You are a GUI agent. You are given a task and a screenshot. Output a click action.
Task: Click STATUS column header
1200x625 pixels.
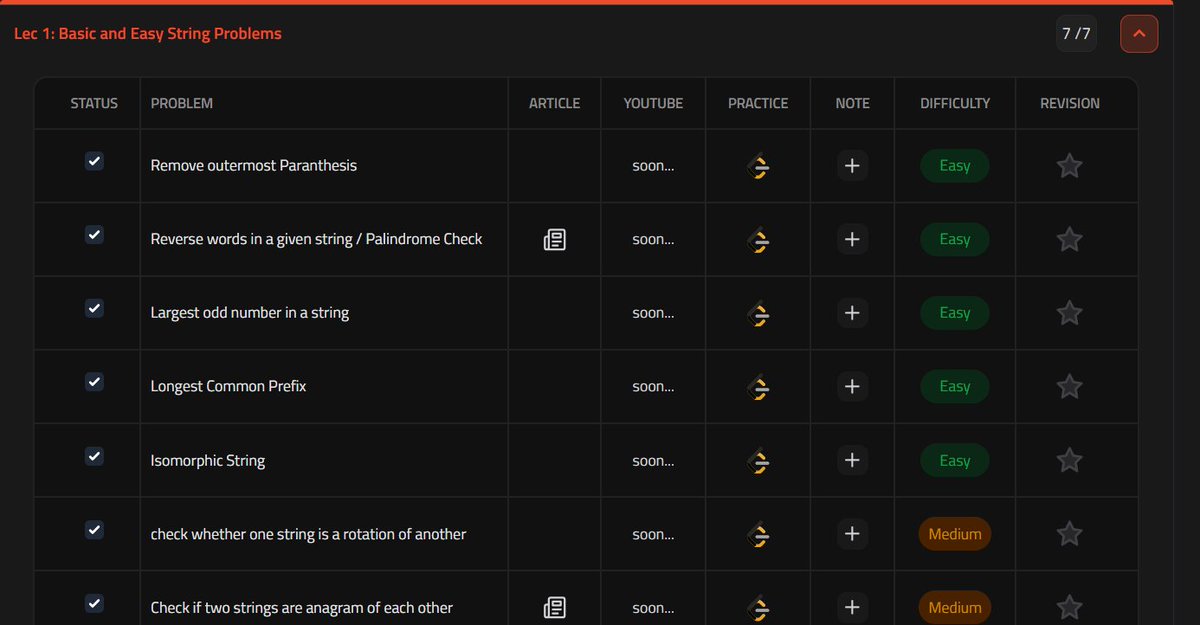click(94, 103)
